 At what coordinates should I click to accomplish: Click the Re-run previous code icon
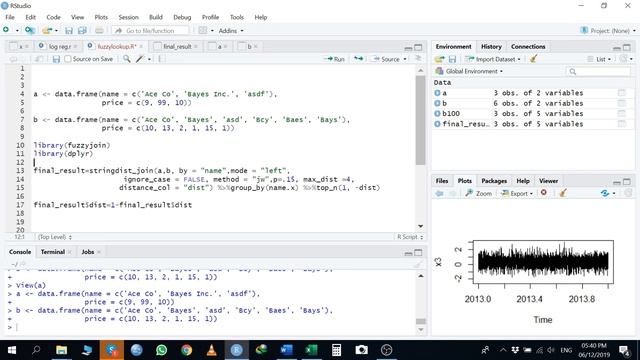click(x=358, y=59)
